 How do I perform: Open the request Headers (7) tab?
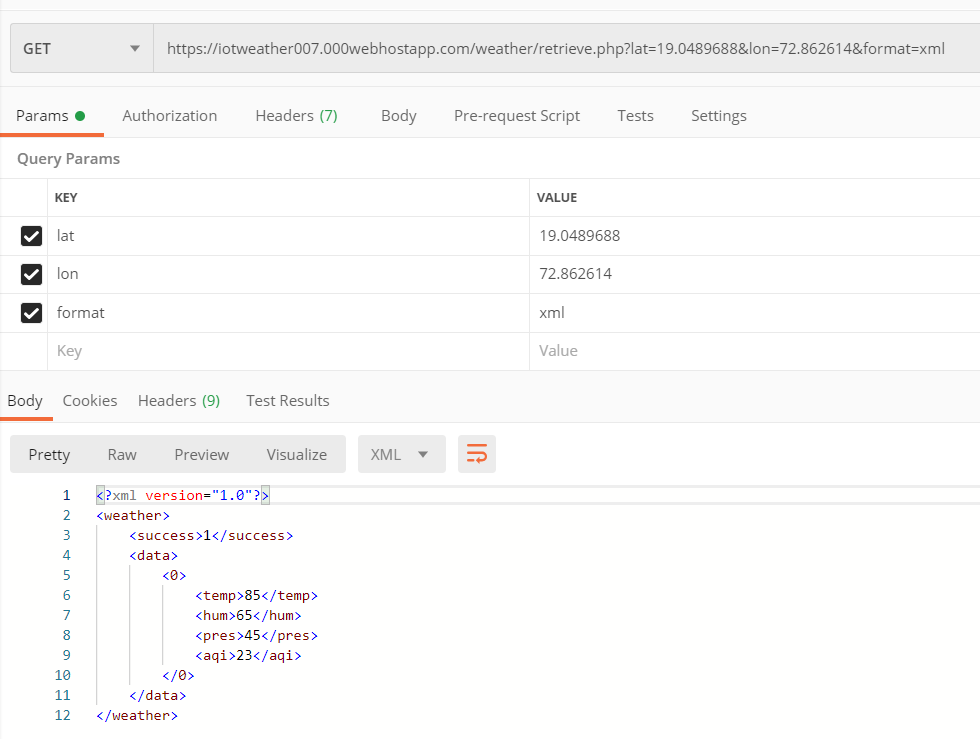click(x=296, y=116)
